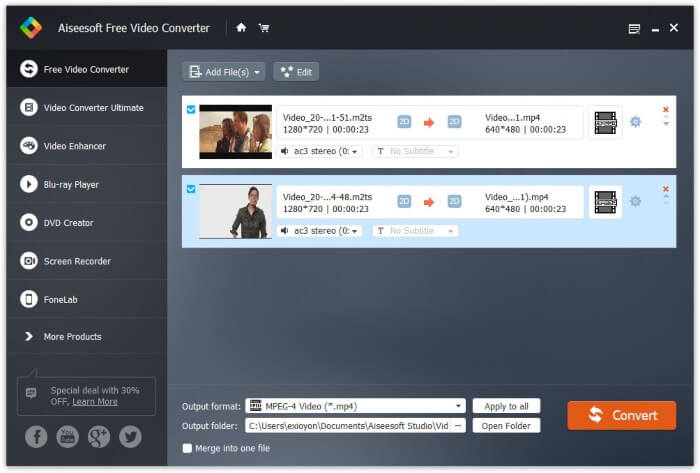This screenshot has width=700, height=473.
Task: Browse output folder with ellipsis button
Action: point(458,426)
